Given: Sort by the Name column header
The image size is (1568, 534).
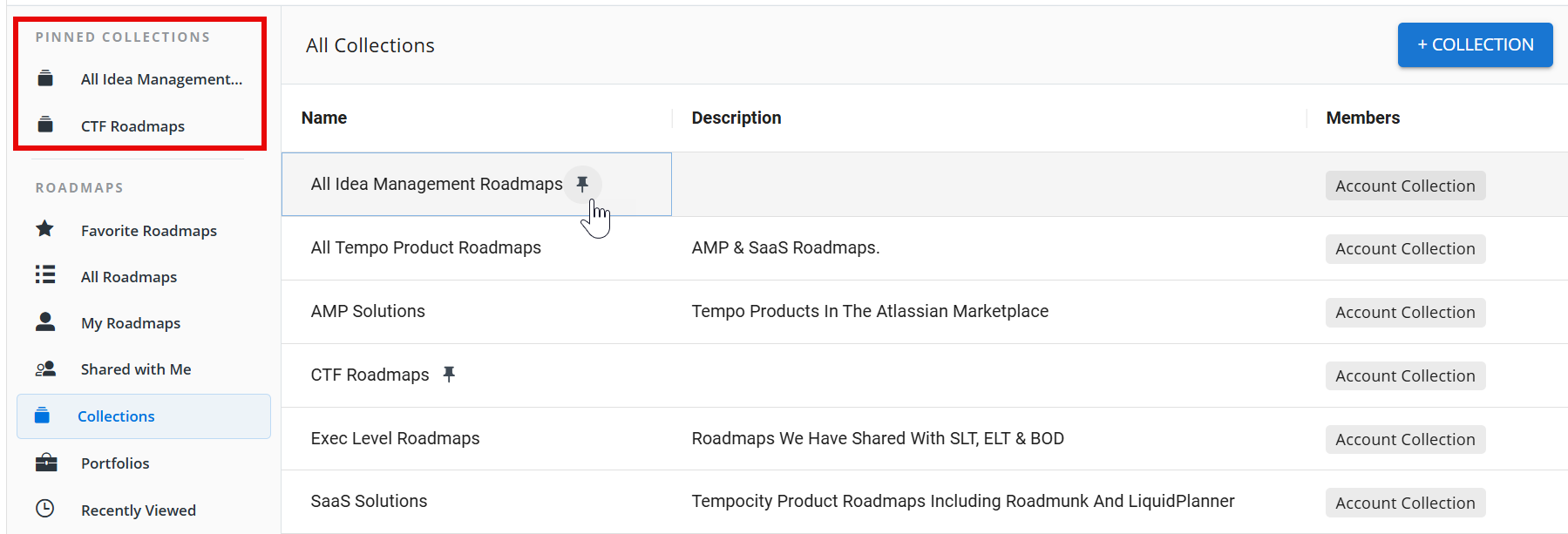Looking at the screenshot, I should [x=324, y=118].
